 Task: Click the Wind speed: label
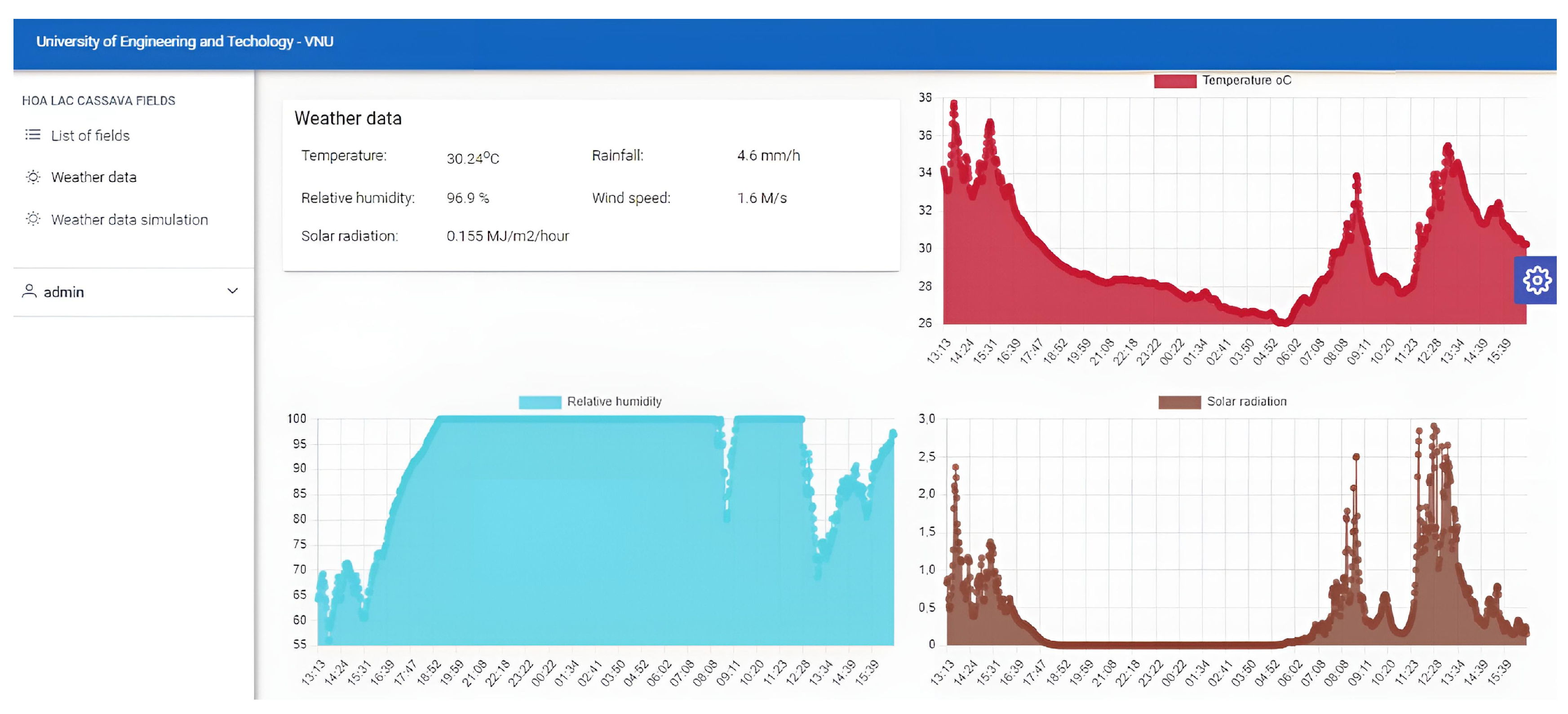pos(631,198)
